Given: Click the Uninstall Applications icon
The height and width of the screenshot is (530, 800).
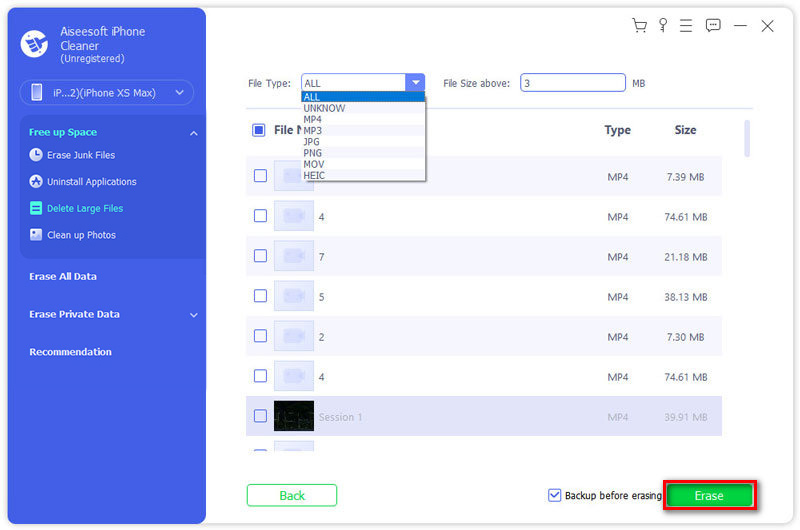Looking at the screenshot, I should pyautogui.click(x=36, y=182).
